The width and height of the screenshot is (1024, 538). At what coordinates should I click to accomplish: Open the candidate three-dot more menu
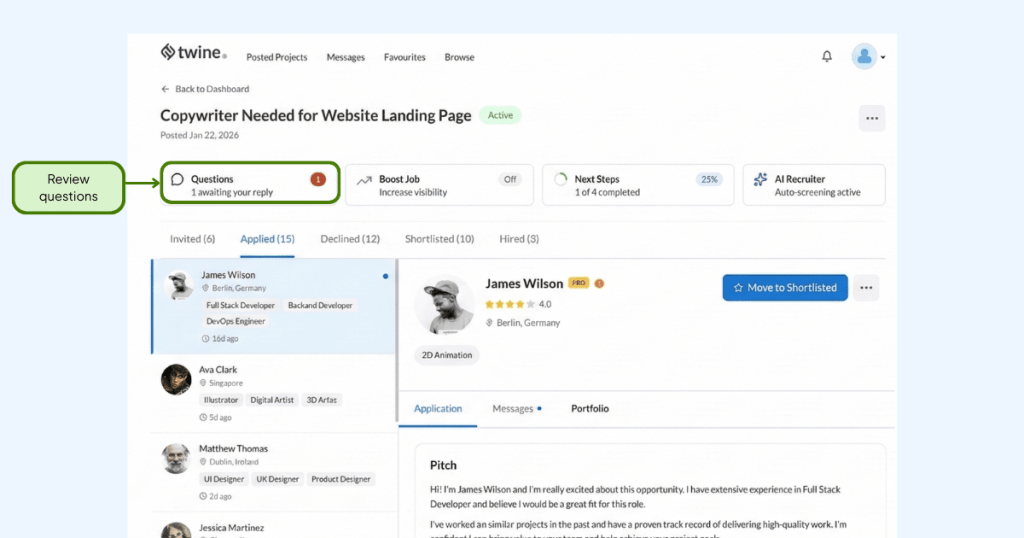[867, 288]
